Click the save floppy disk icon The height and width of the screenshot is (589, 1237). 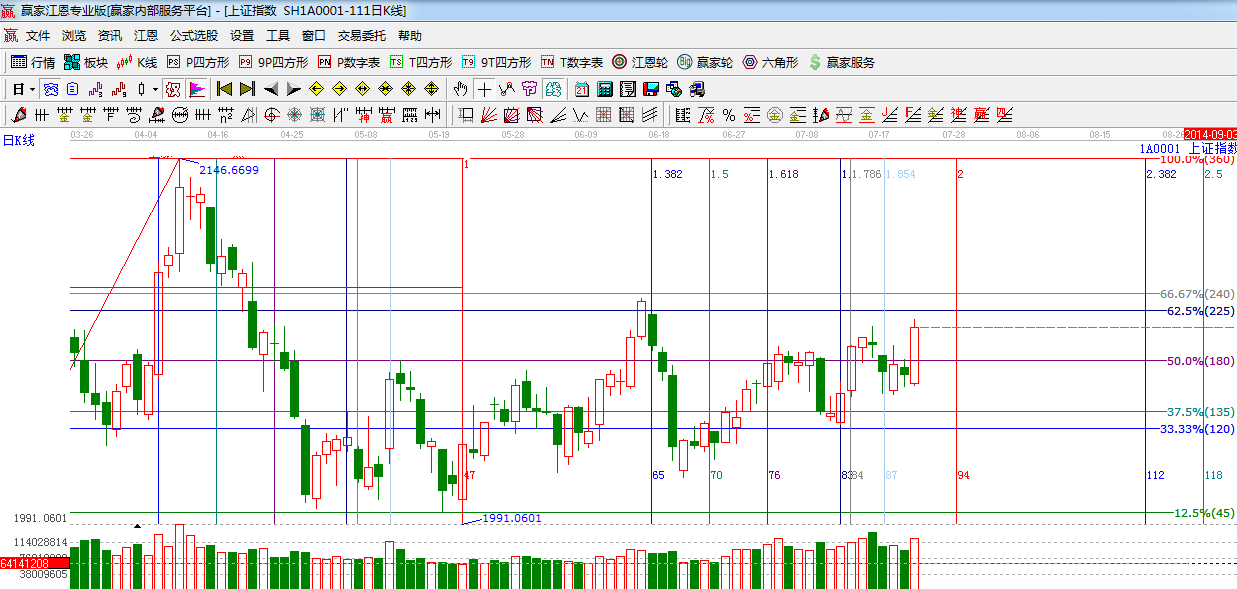[650, 89]
